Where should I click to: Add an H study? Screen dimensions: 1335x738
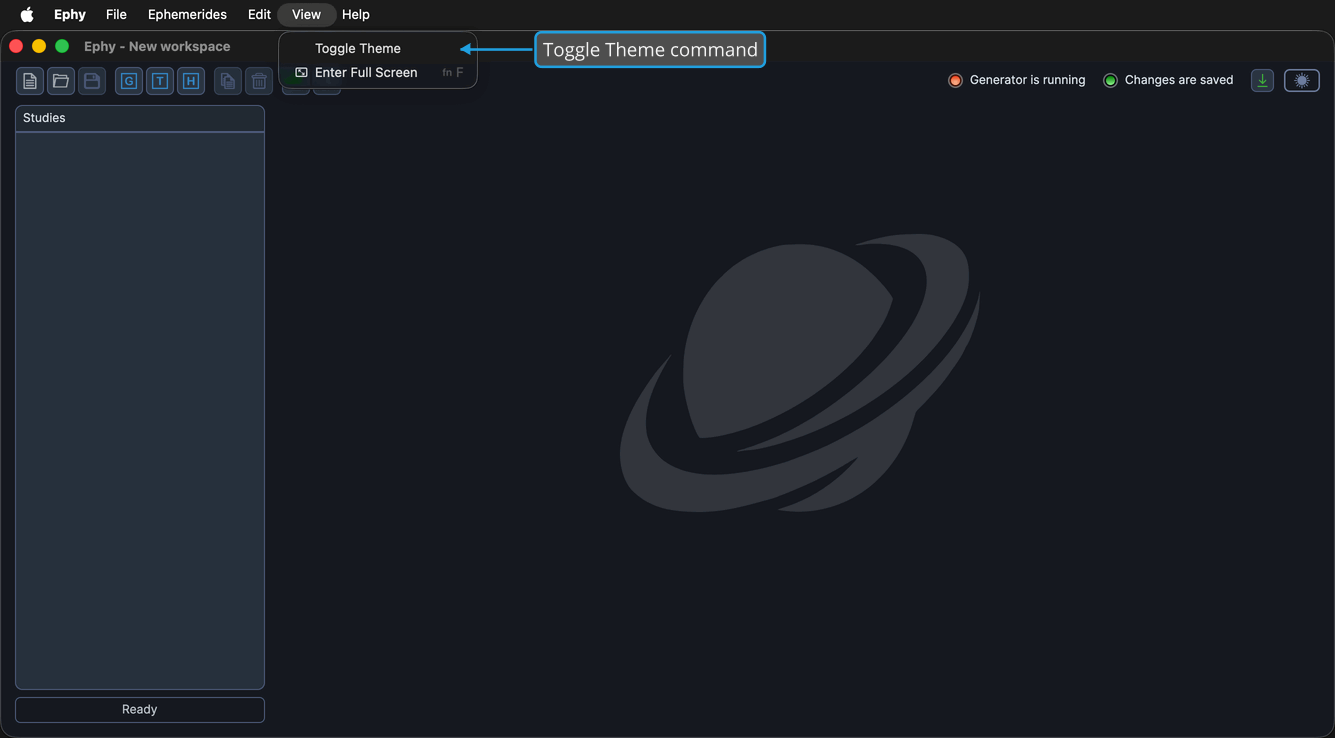point(191,81)
